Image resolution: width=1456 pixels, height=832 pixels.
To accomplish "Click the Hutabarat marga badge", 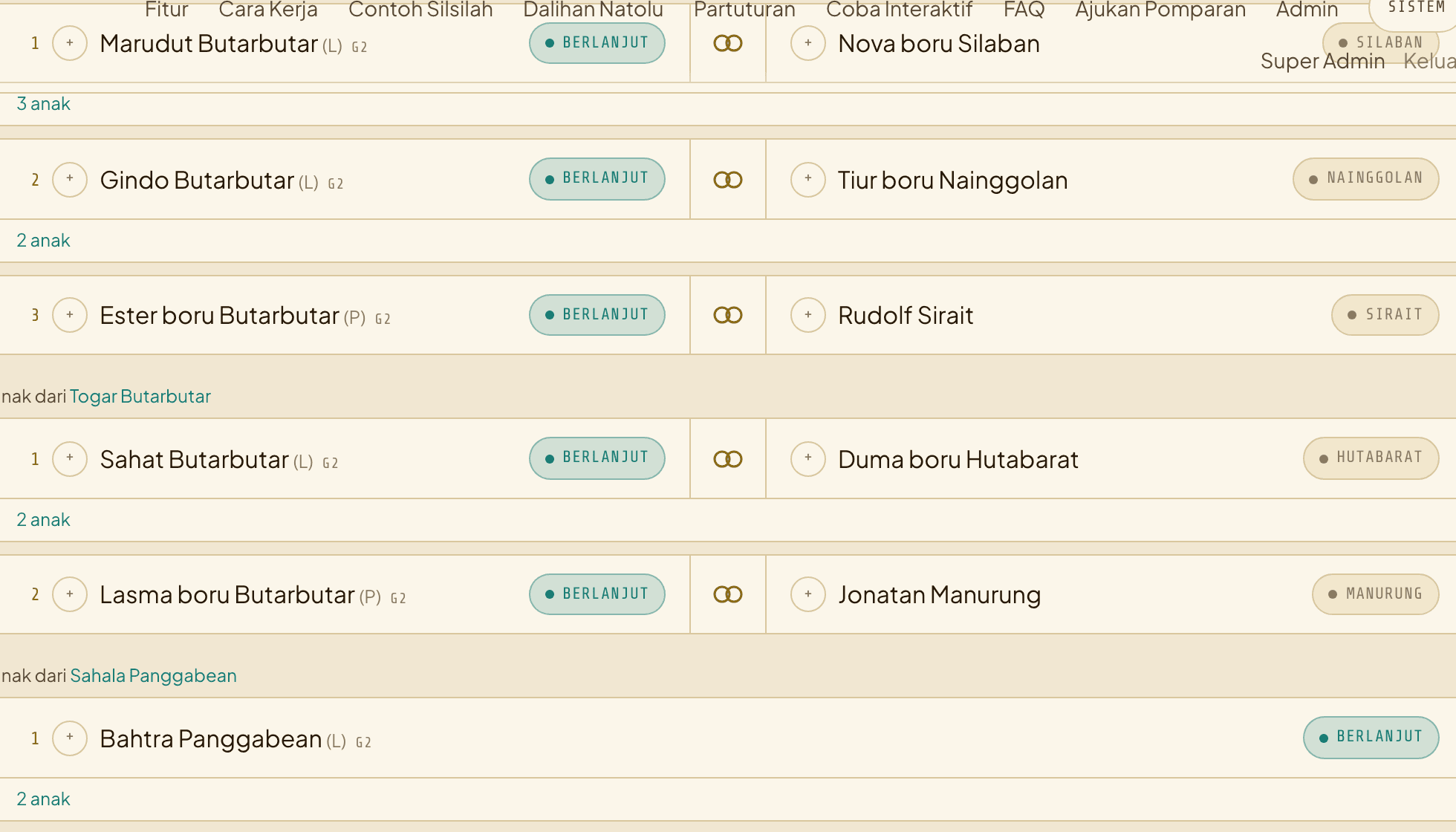I will [1371, 458].
